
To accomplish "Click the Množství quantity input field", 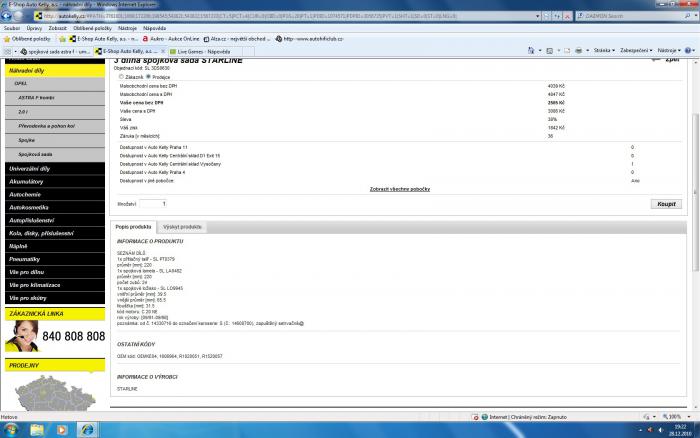I will tap(152, 203).
